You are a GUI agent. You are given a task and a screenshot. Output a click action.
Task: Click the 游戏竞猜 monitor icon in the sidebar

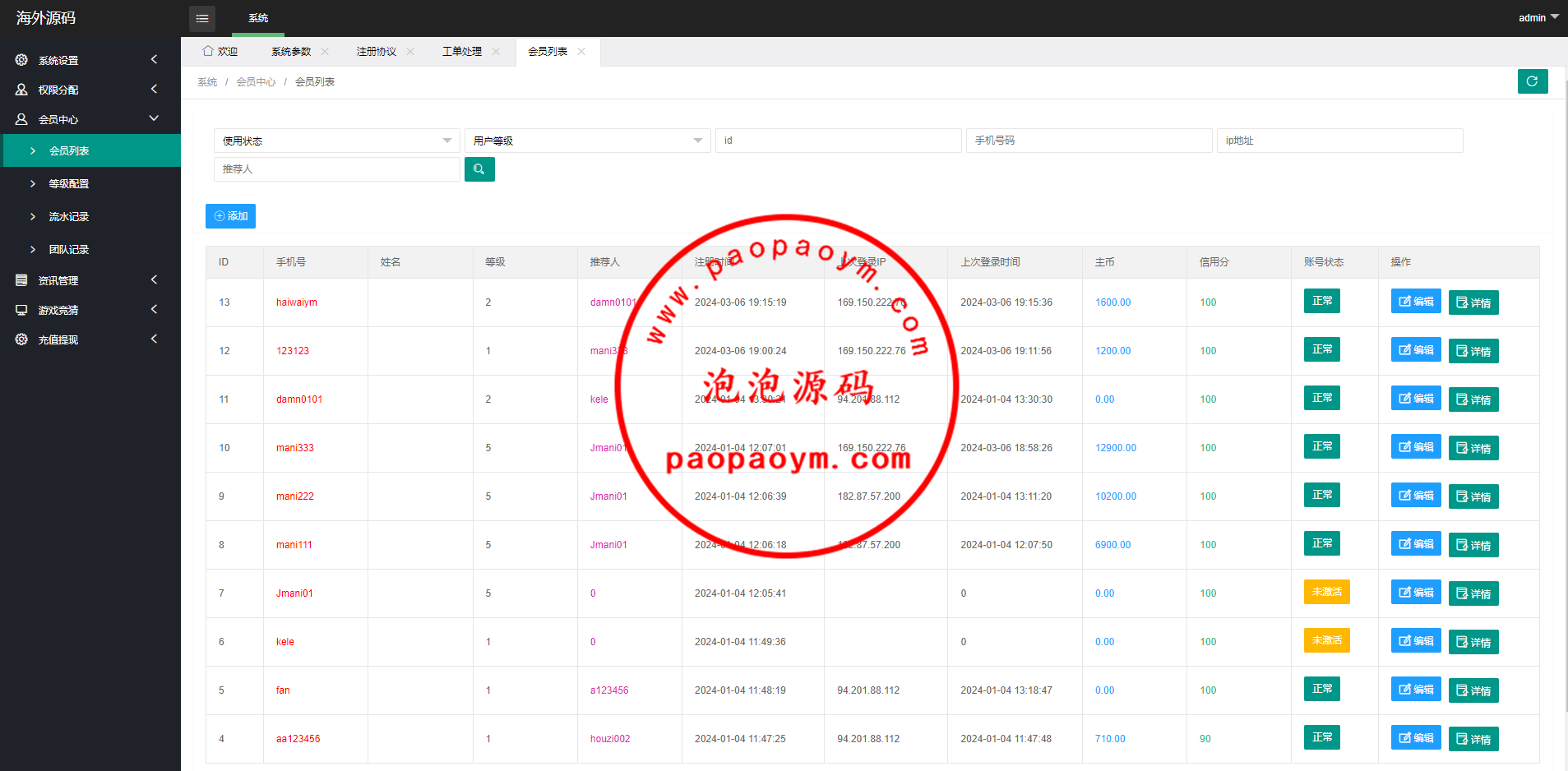pos(21,310)
